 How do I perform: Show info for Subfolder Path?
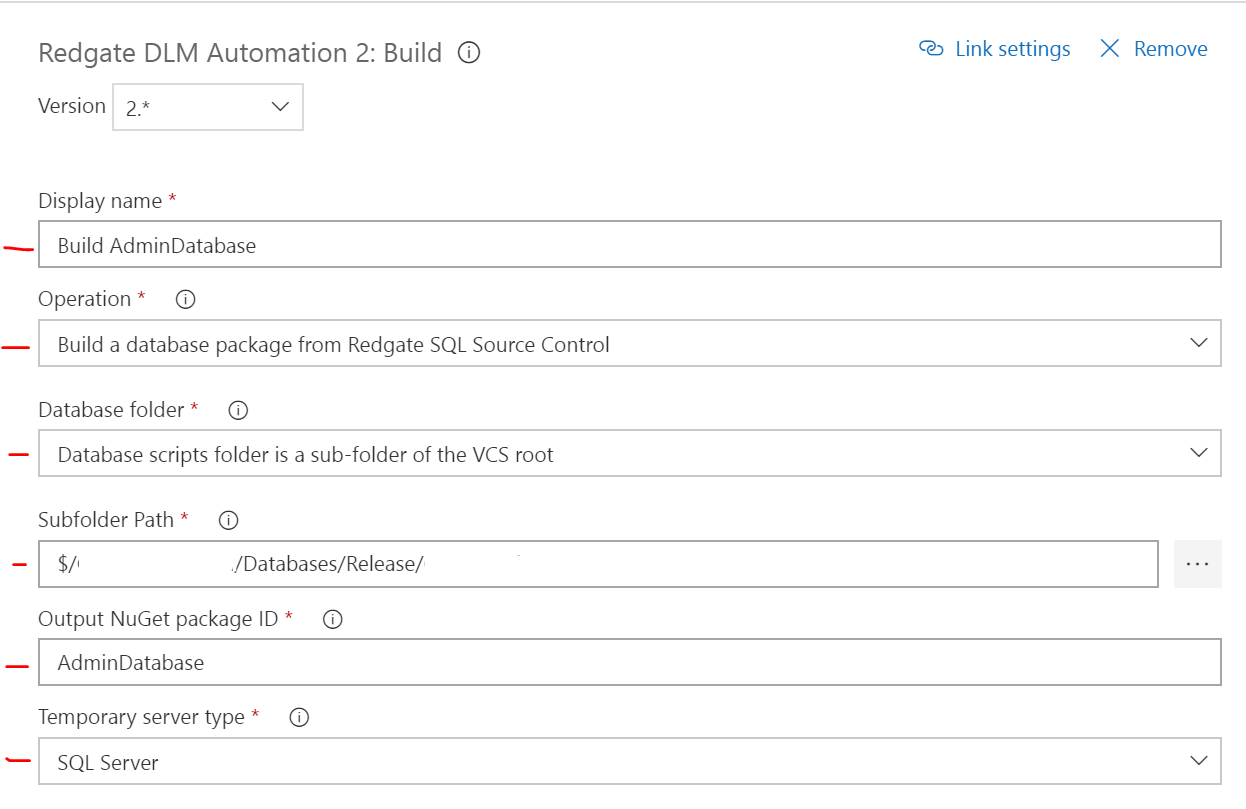(x=228, y=520)
